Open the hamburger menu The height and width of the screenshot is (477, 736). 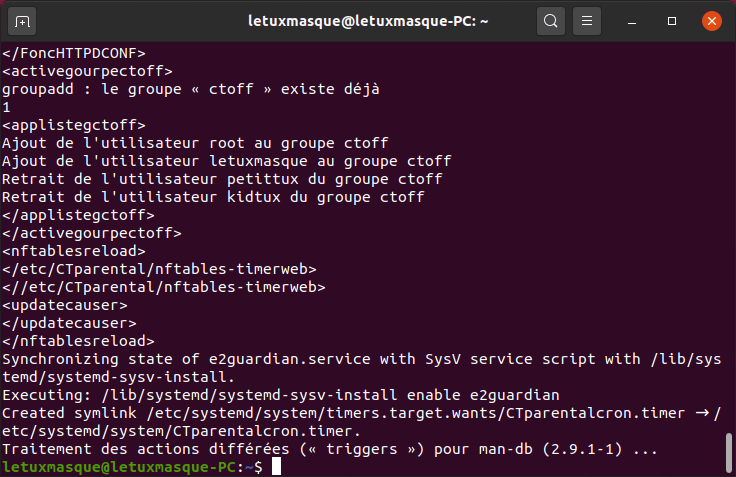[x=587, y=21]
